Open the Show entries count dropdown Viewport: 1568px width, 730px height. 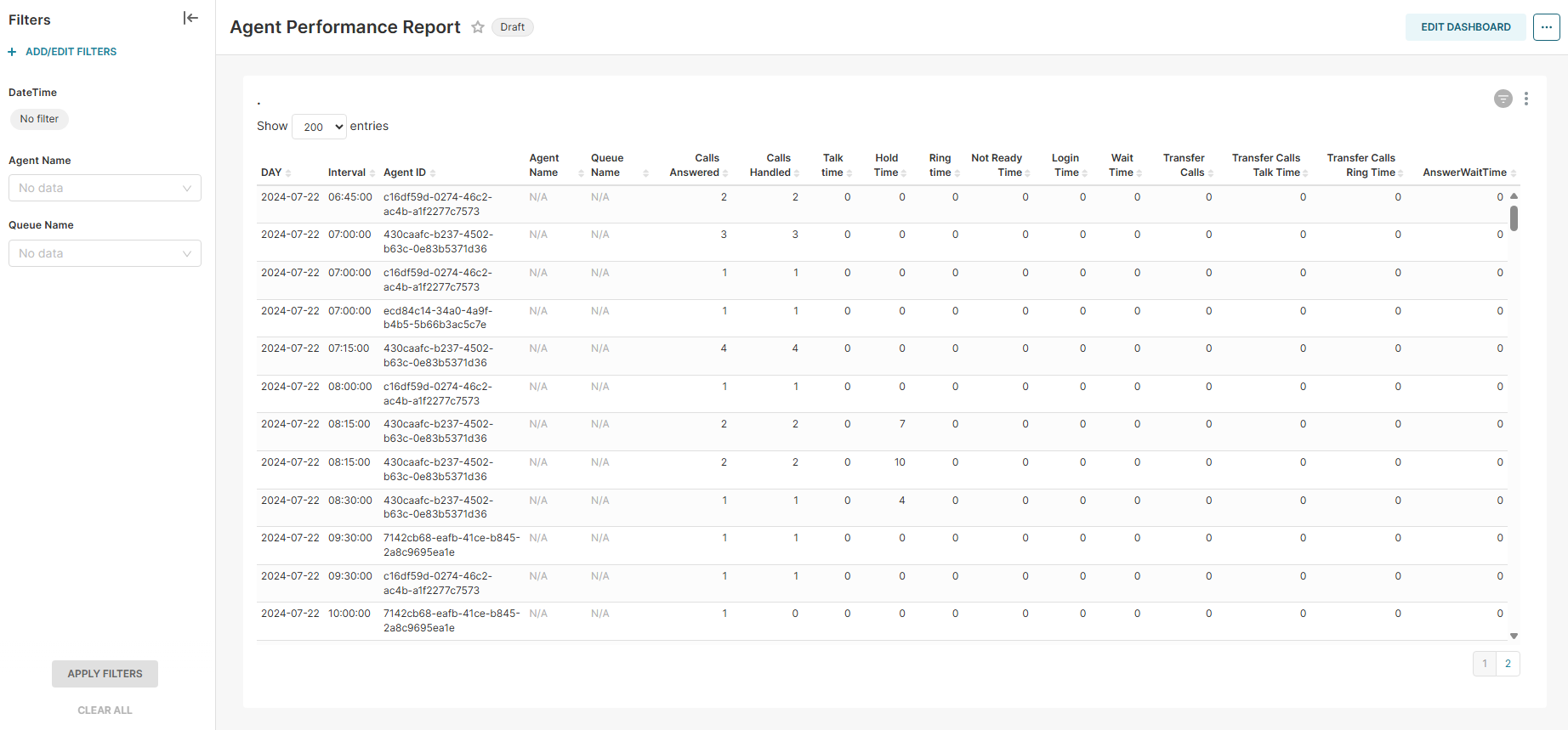click(319, 127)
